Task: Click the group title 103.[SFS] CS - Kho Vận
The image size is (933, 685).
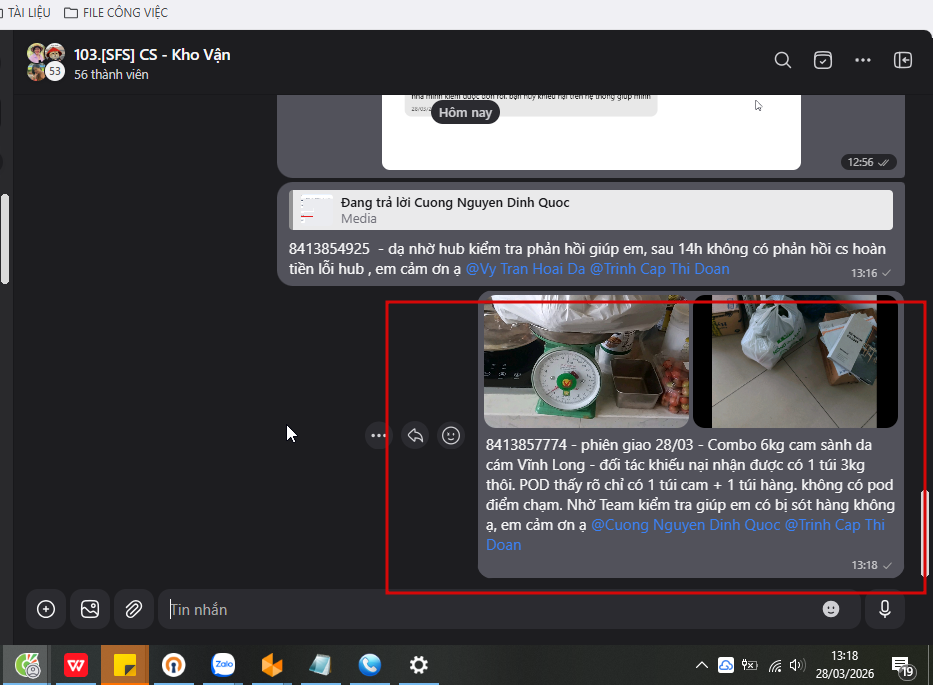Action: pyautogui.click(x=152, y=55)
